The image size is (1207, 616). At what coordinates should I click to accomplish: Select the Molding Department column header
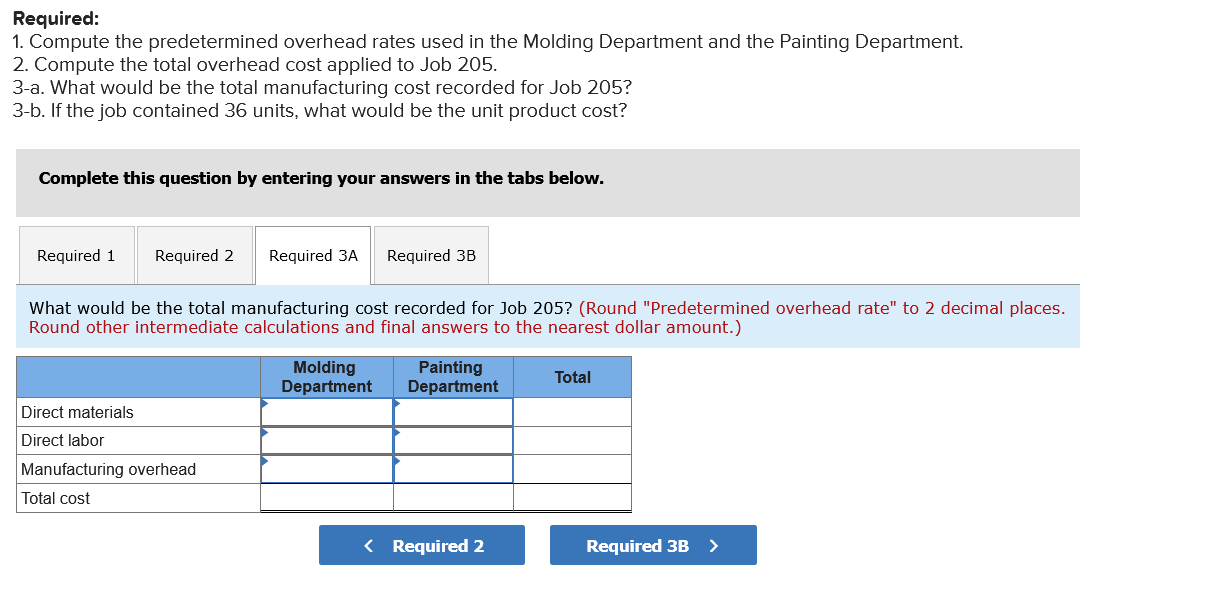point(326,377)
